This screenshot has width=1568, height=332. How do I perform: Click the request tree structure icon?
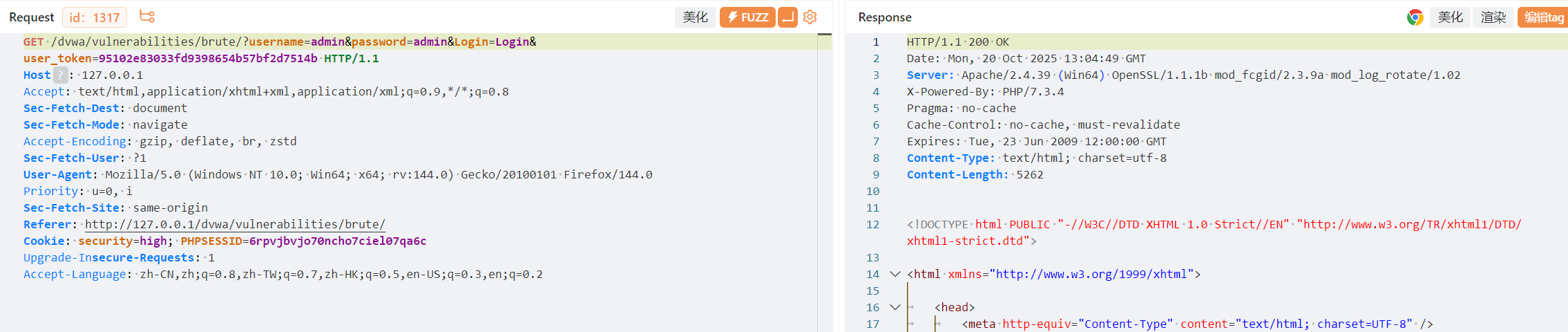(x=146, y=17)
